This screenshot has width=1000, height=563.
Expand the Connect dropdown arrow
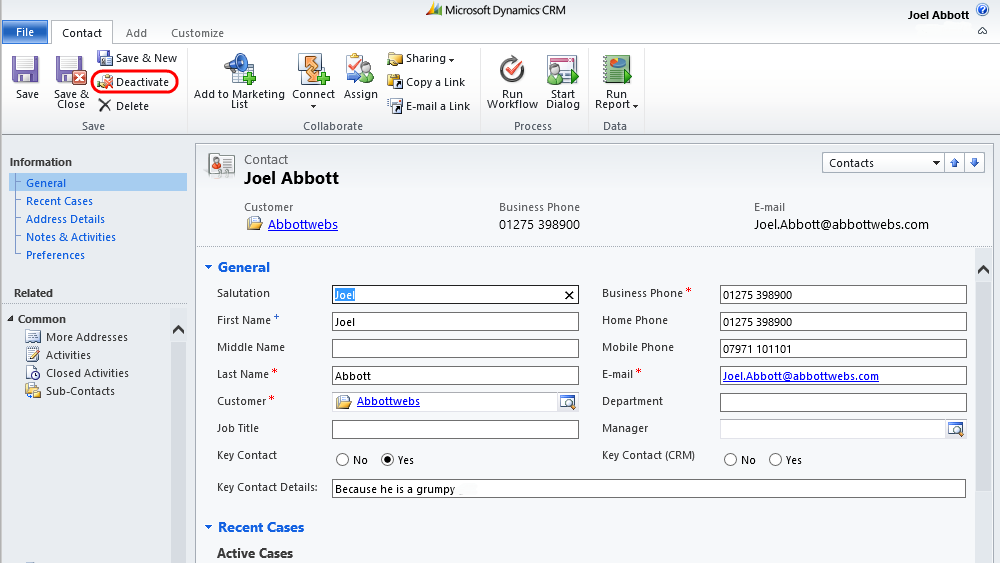[313, 106]
